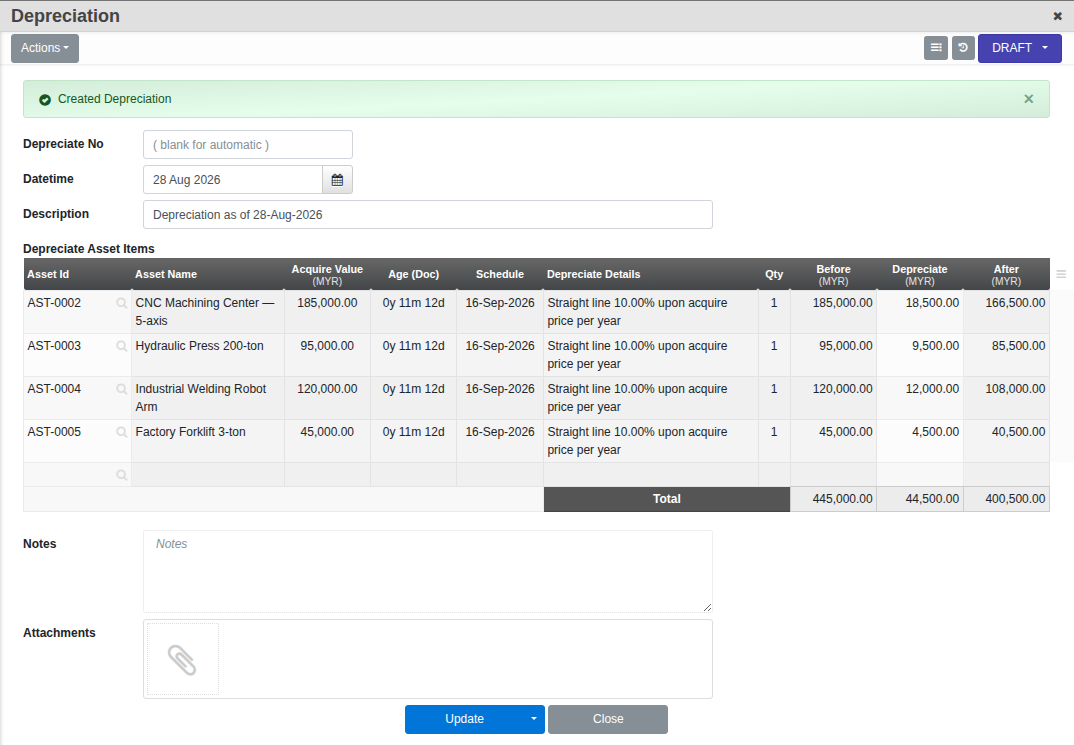Click the After (MYR) column header

[x=1006, y=275]
